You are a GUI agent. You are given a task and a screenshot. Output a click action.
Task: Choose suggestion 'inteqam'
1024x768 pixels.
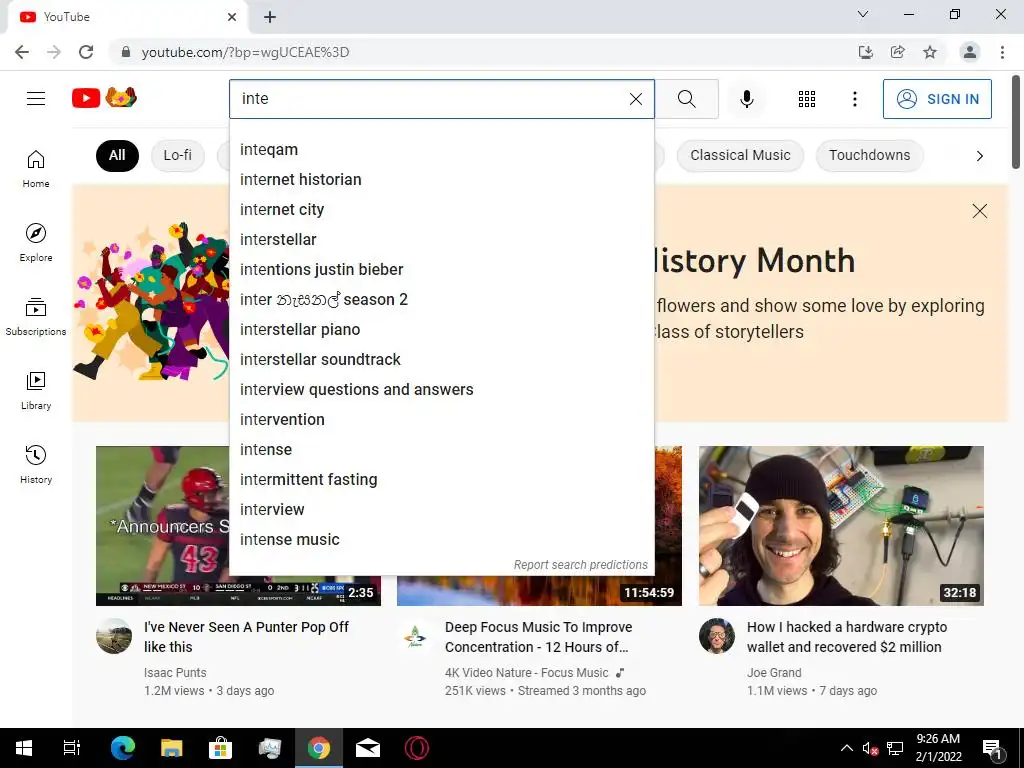[x=441, y=150]
